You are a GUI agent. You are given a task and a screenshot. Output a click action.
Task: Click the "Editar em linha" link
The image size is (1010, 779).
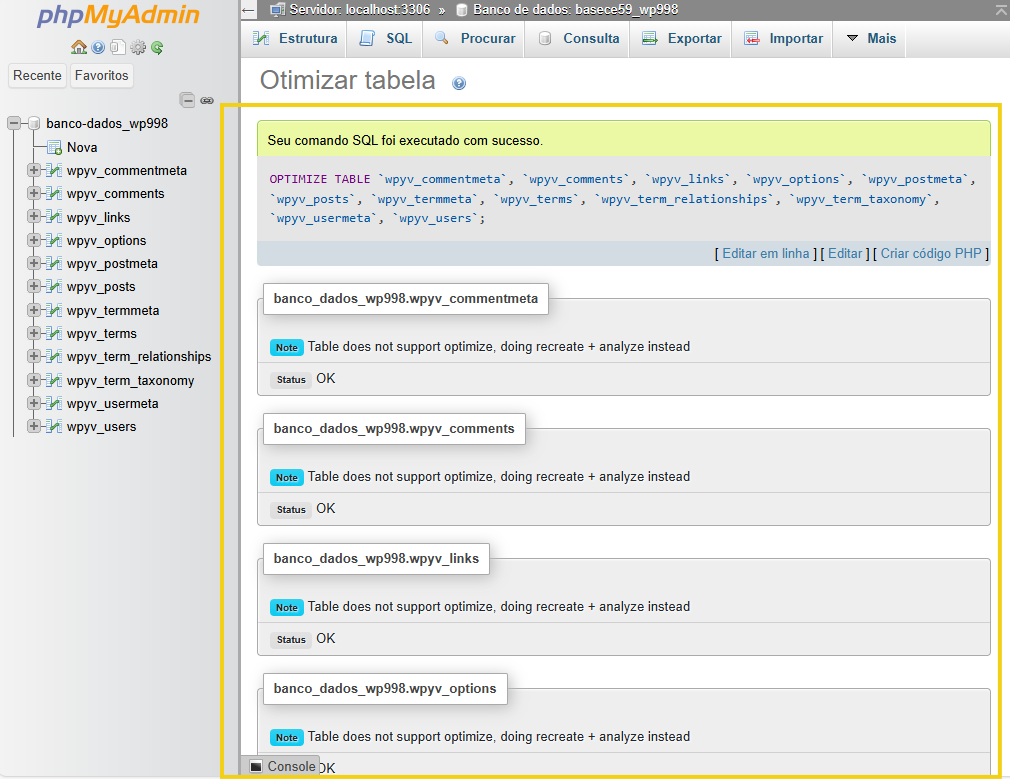coord(764,253)
